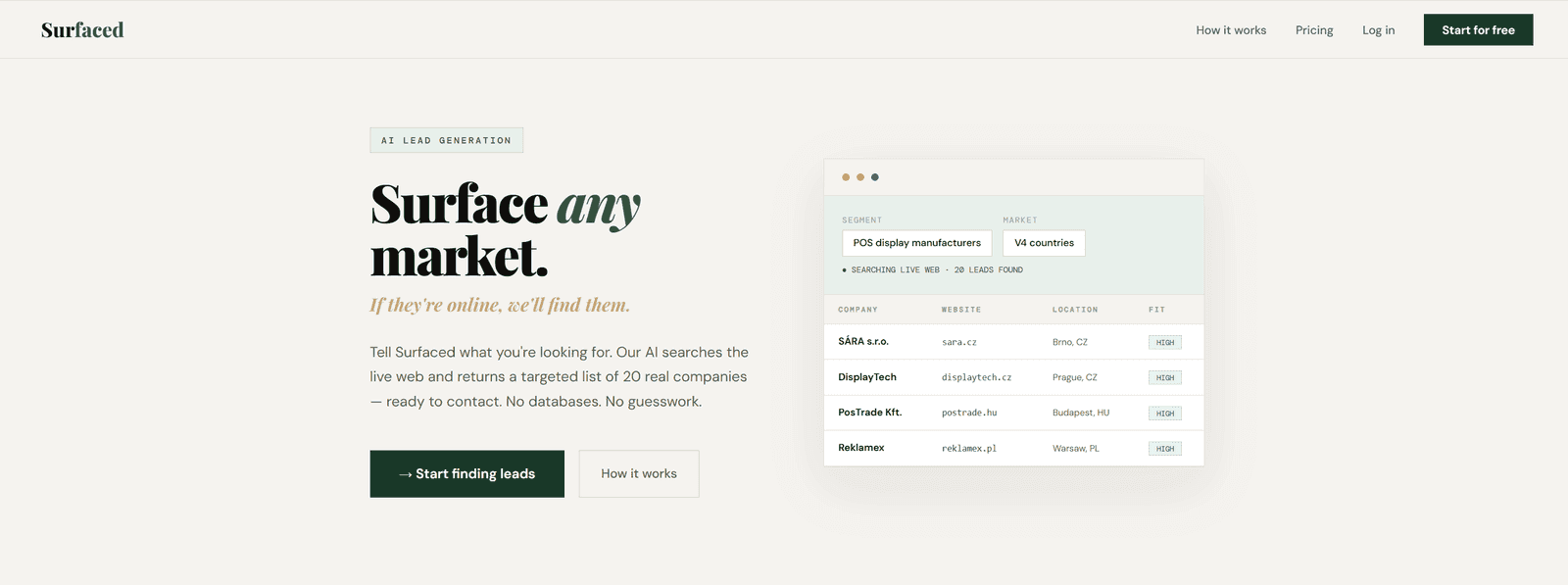Click the HIGH badge for PosTrade Kft.

tap(1165, 414)
